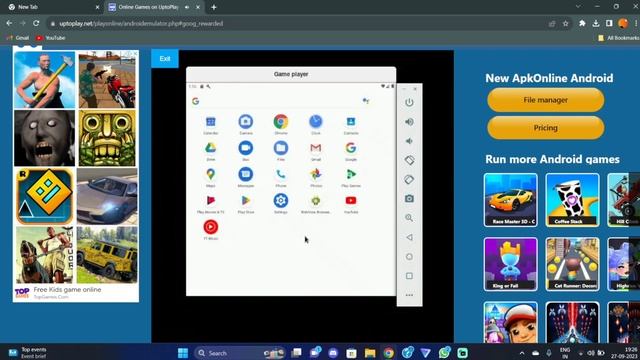
Task: Click the Windows taskbar Search box
Action: (x=240, y=353)
